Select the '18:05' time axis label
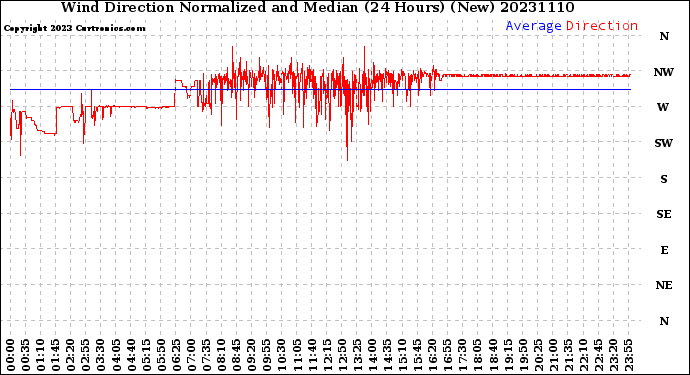 [477, 355]
